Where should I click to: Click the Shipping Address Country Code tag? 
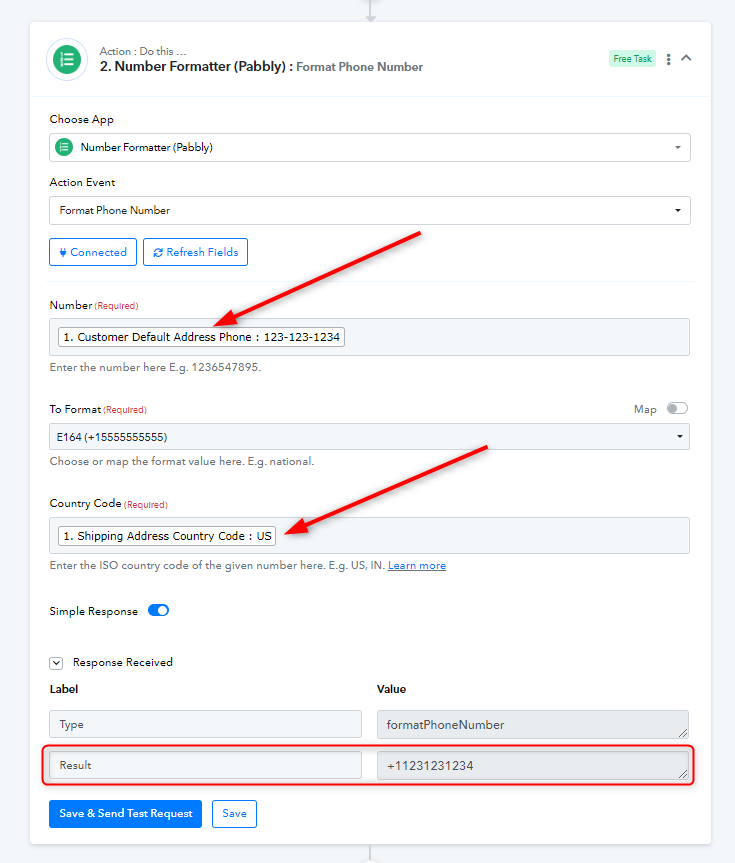pos(167,536)
